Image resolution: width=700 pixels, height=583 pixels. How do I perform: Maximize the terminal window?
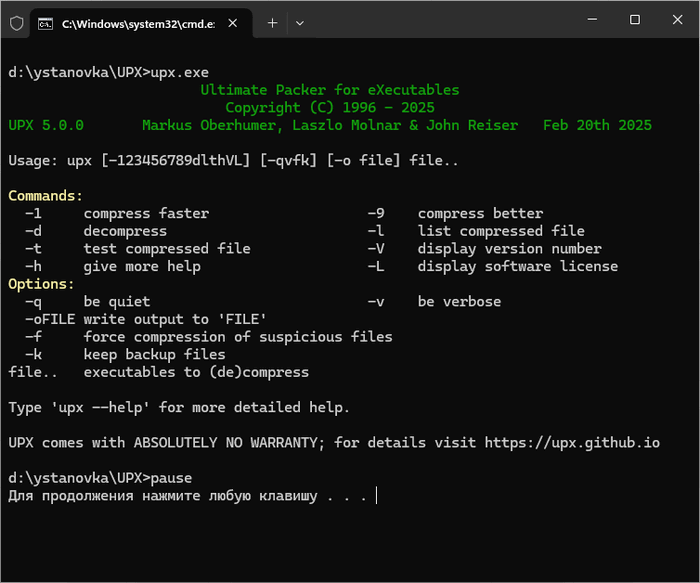click(x=635, y=20)
